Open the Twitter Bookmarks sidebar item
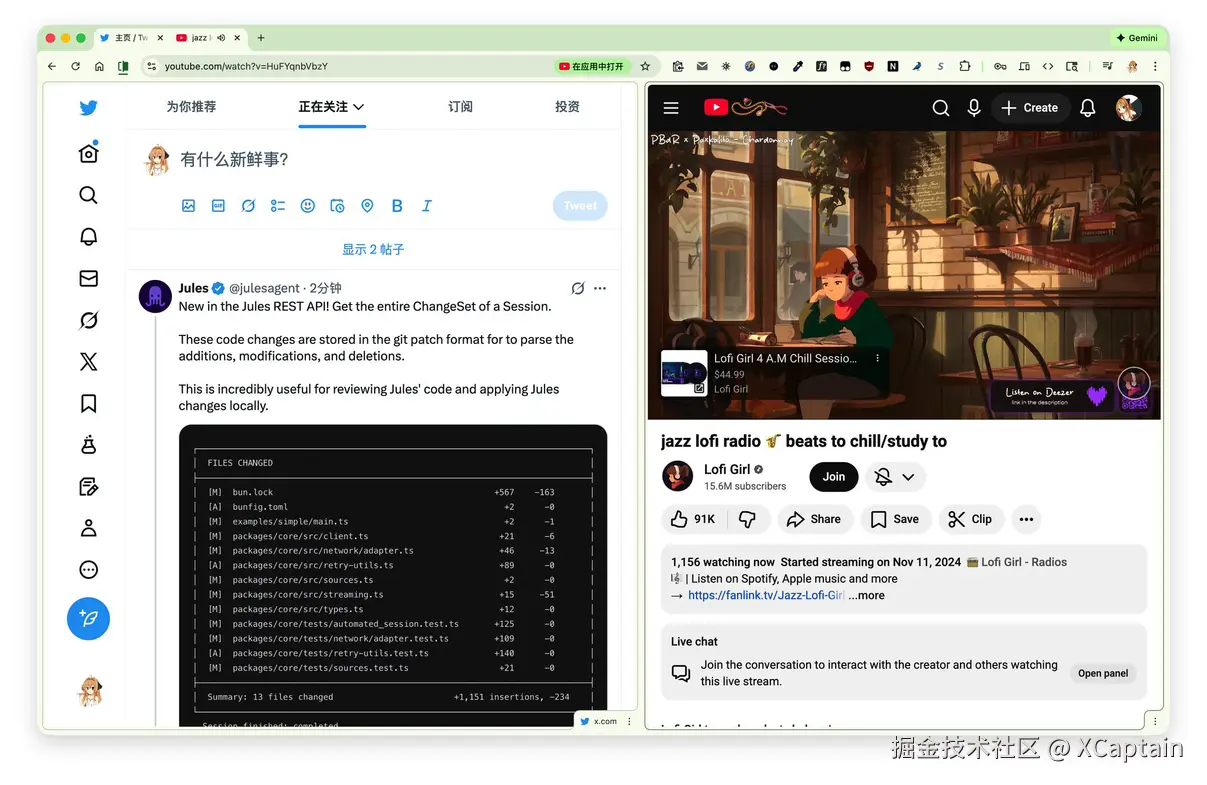The width and height of the screenshot is (1207, 785). coord(88,402)
